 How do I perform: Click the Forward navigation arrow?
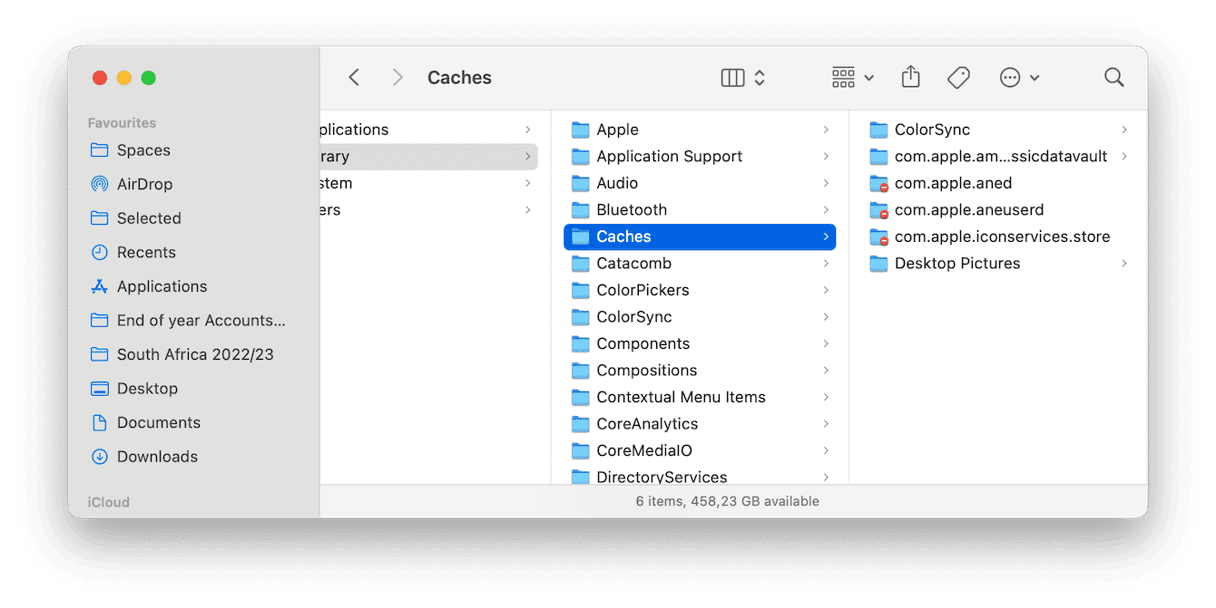[x=397, y=77]
